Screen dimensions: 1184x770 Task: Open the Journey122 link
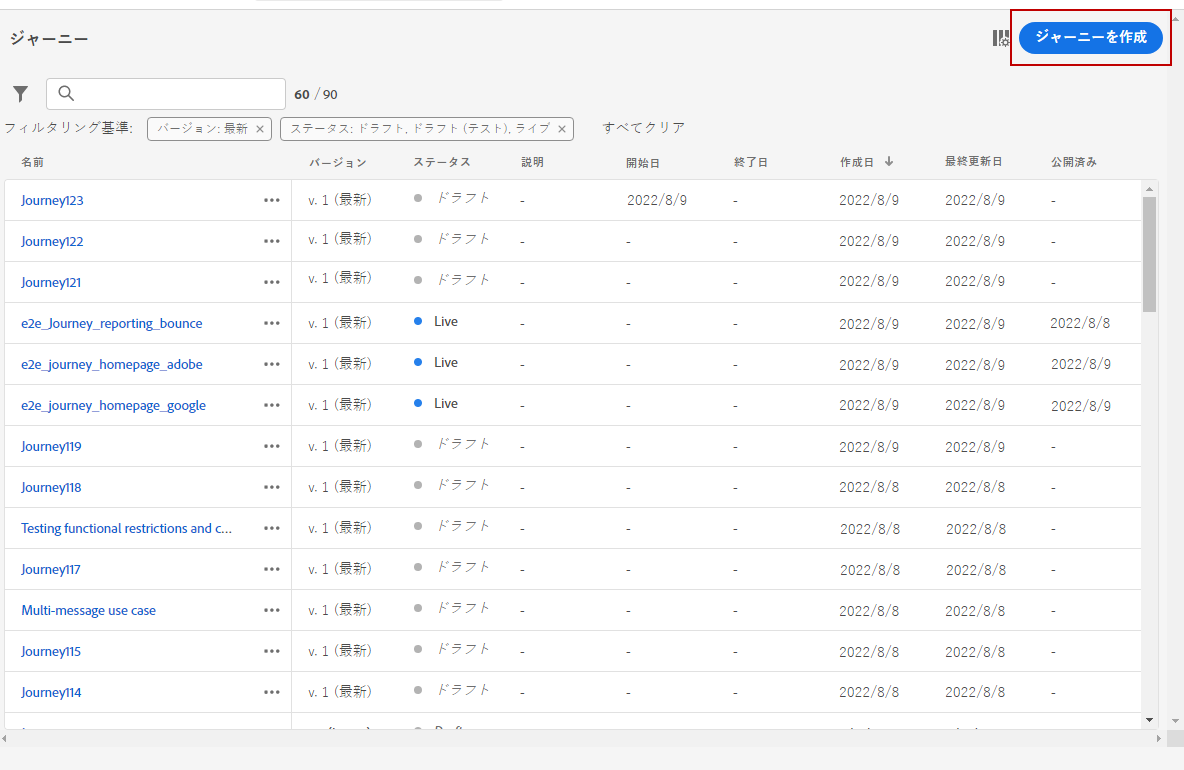52,242
